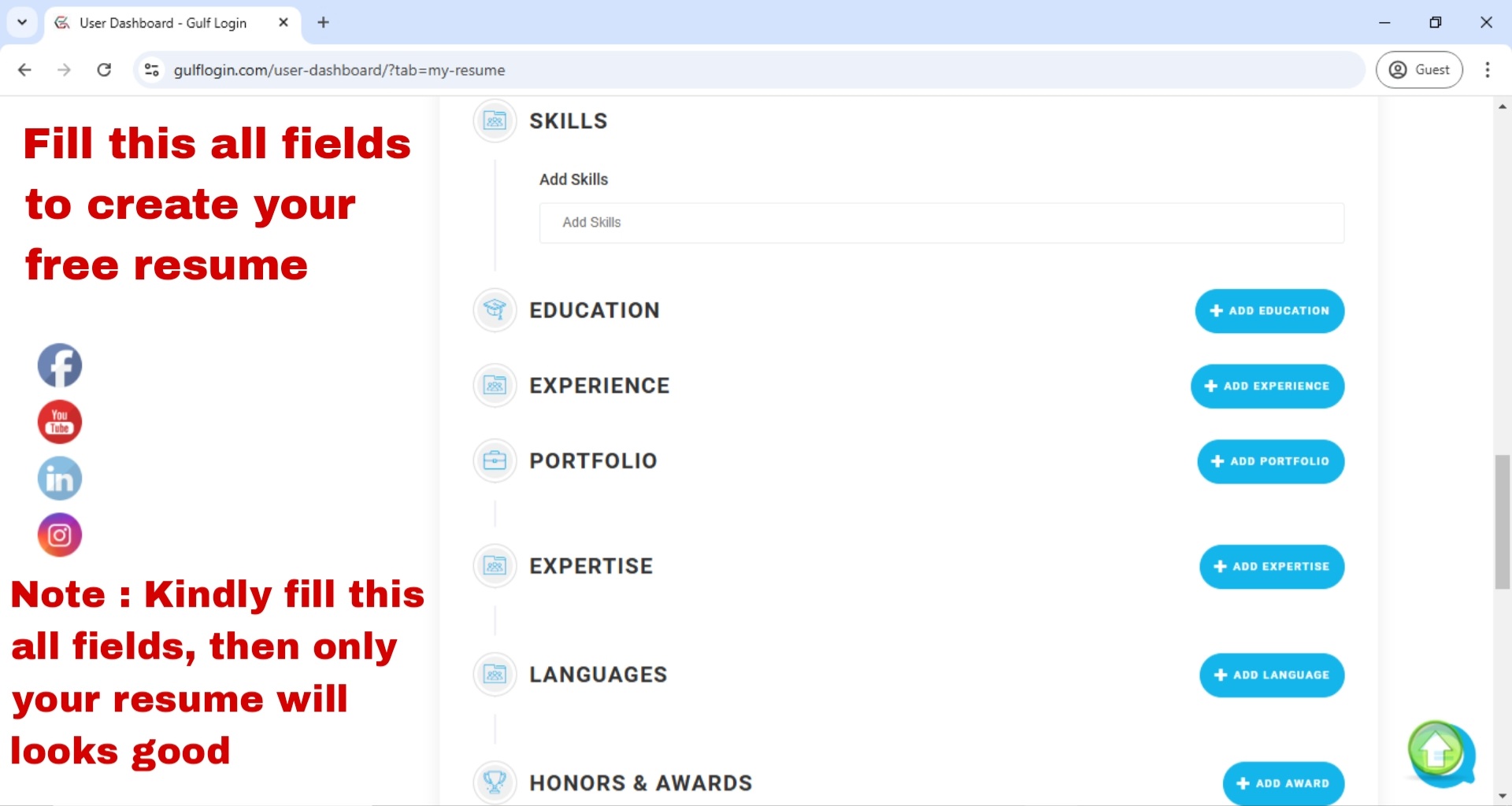Click the Honors & Awards trophy icon
This screenshot has width=1512, height=806.
(x=494, y=782)
